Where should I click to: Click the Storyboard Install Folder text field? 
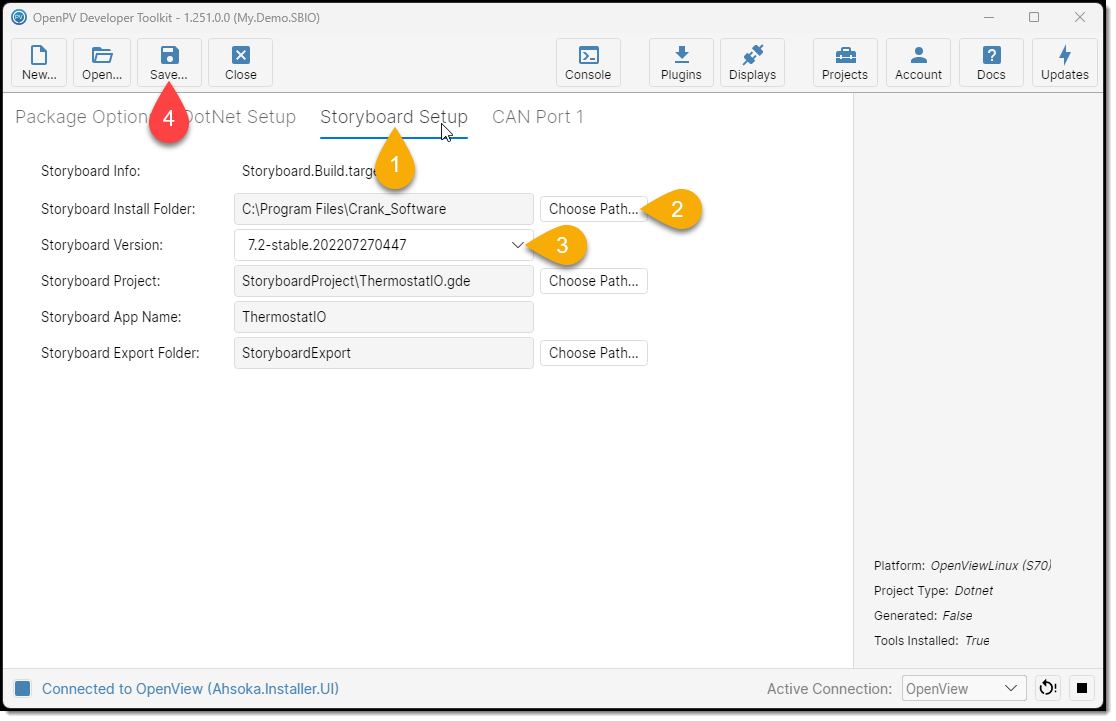pos(384,209)
